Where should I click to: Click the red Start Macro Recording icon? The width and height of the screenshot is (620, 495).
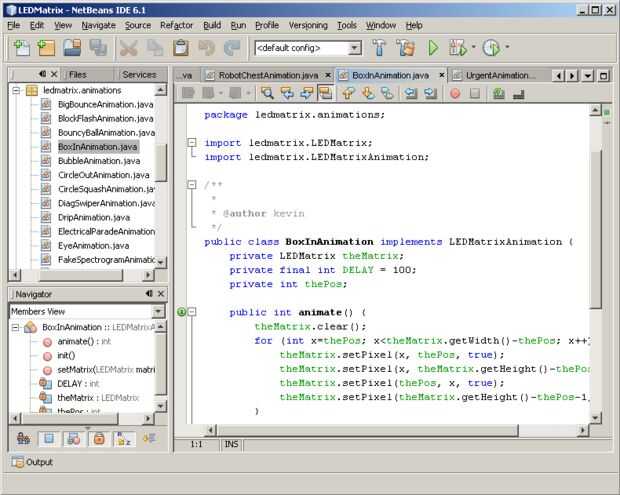[455, 94]
